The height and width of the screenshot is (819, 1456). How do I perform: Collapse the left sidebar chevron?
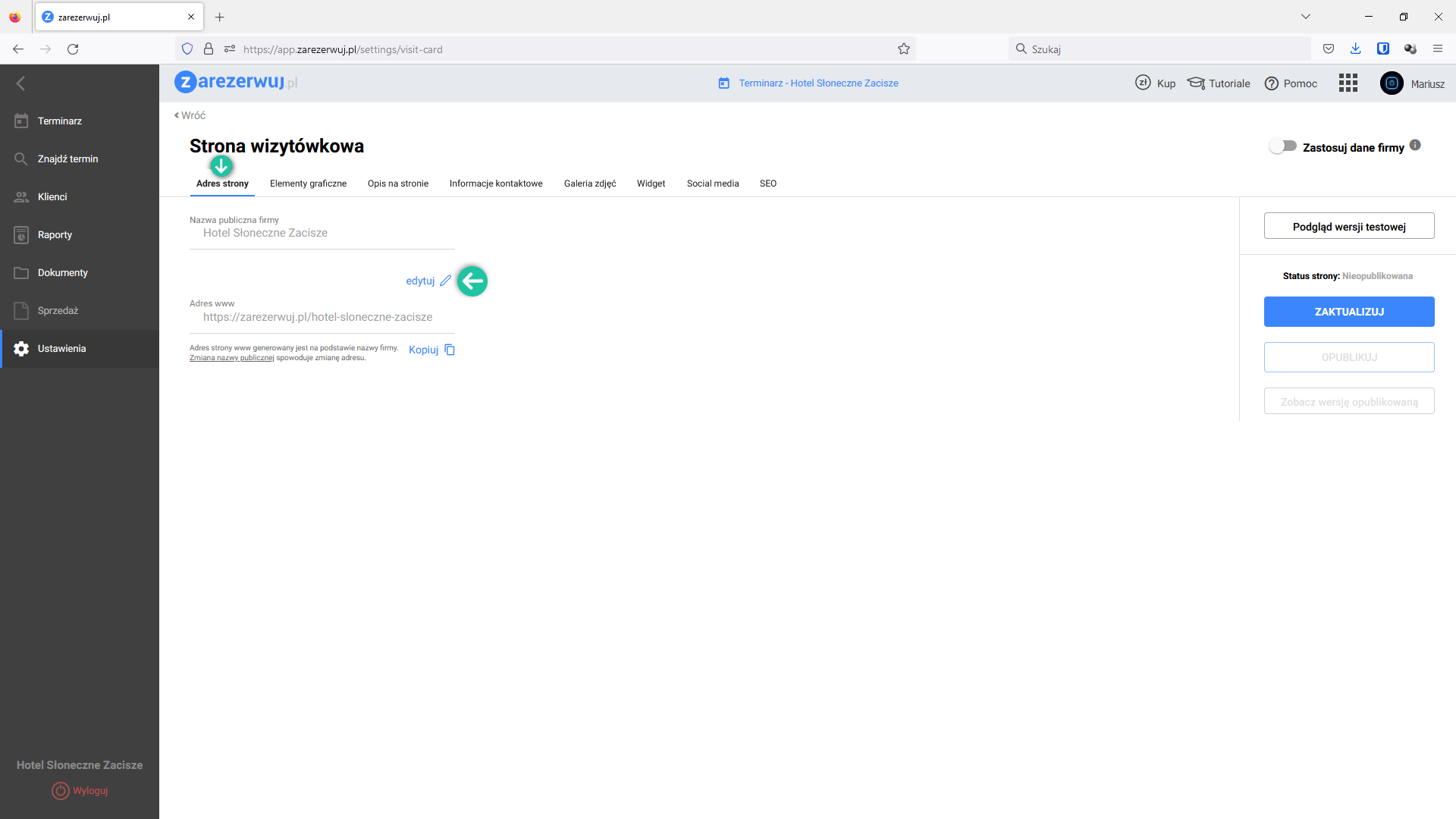(x=21, y=83)
